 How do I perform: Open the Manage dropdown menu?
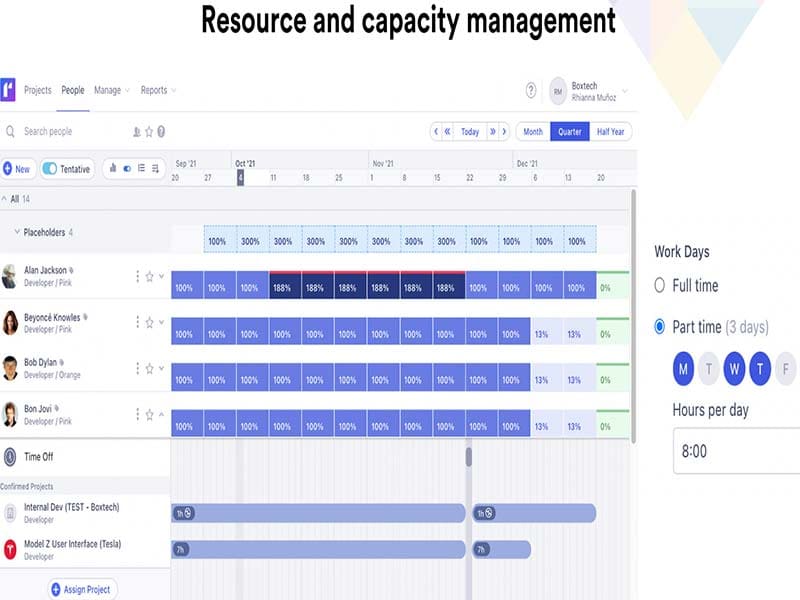pyautogui.click(x=112, y=90)
